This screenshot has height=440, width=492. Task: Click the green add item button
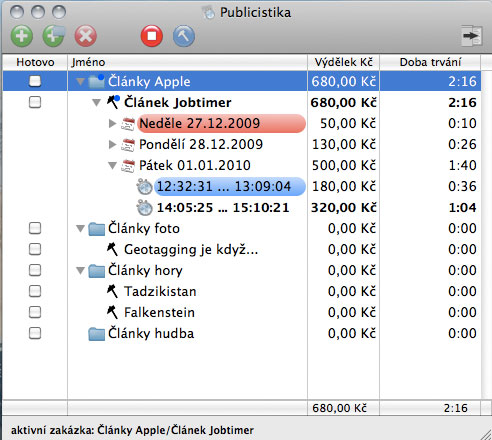pos(22,36)
